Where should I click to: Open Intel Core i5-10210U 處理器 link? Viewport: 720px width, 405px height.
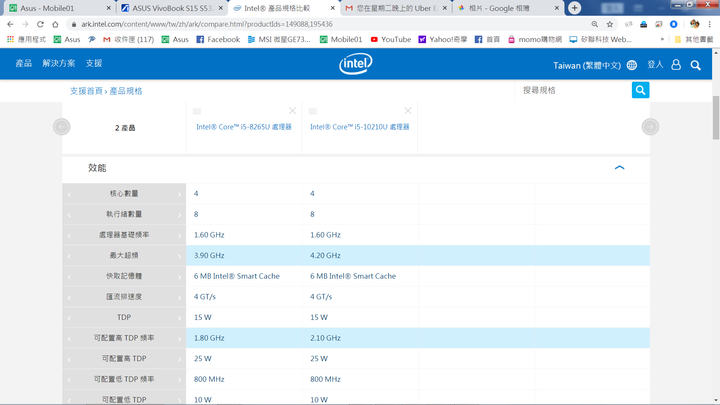360,127
